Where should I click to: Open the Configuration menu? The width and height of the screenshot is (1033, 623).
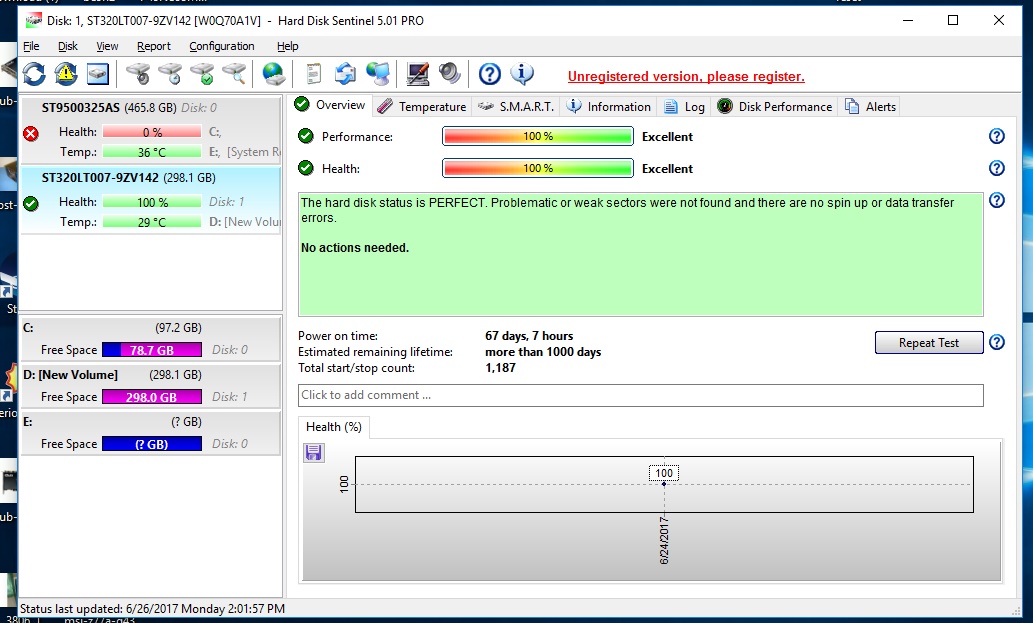coord(221,46)
